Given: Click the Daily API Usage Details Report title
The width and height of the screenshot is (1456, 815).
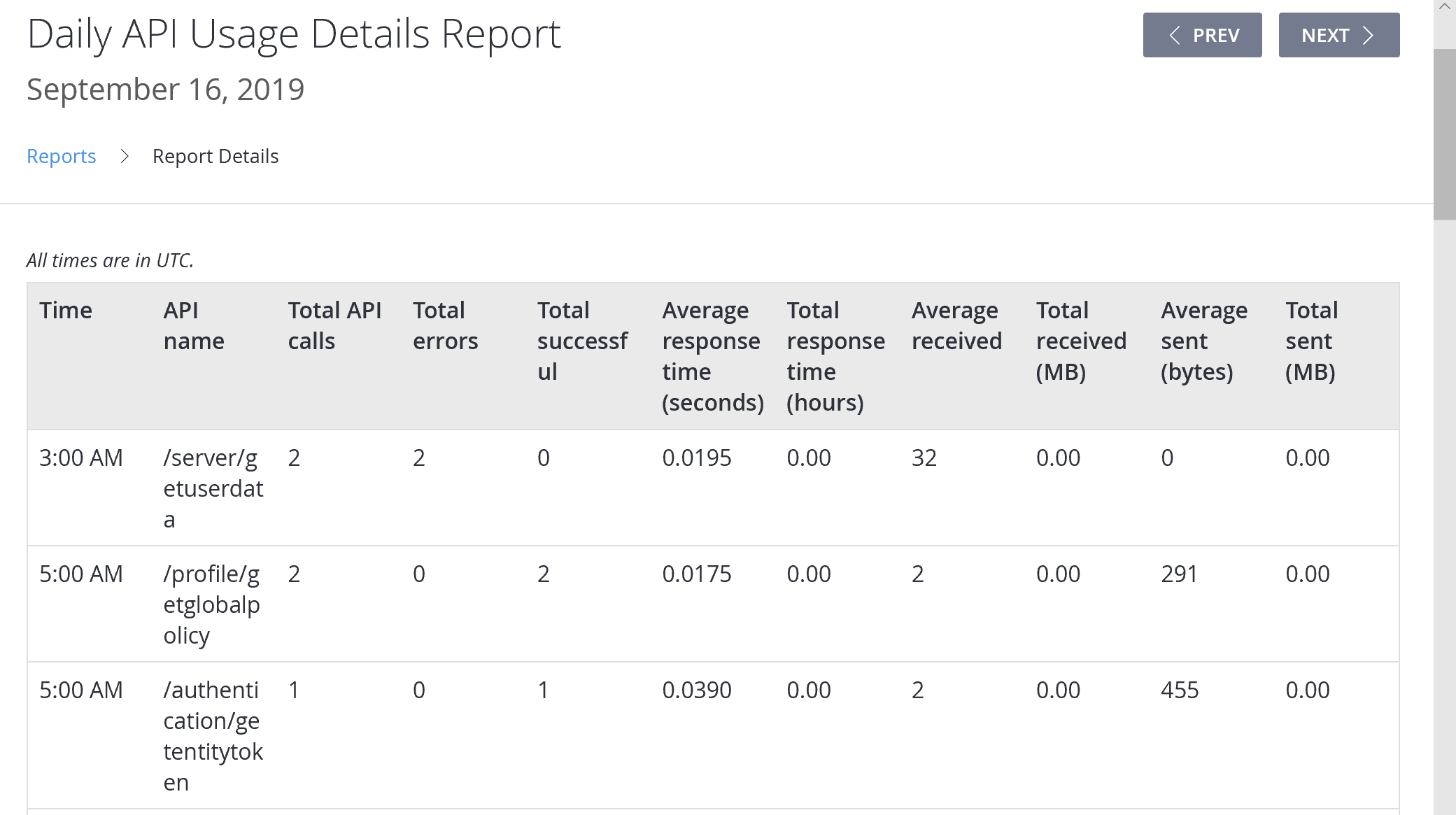Looking at the screenshot, I should click(x=294, y=34).
